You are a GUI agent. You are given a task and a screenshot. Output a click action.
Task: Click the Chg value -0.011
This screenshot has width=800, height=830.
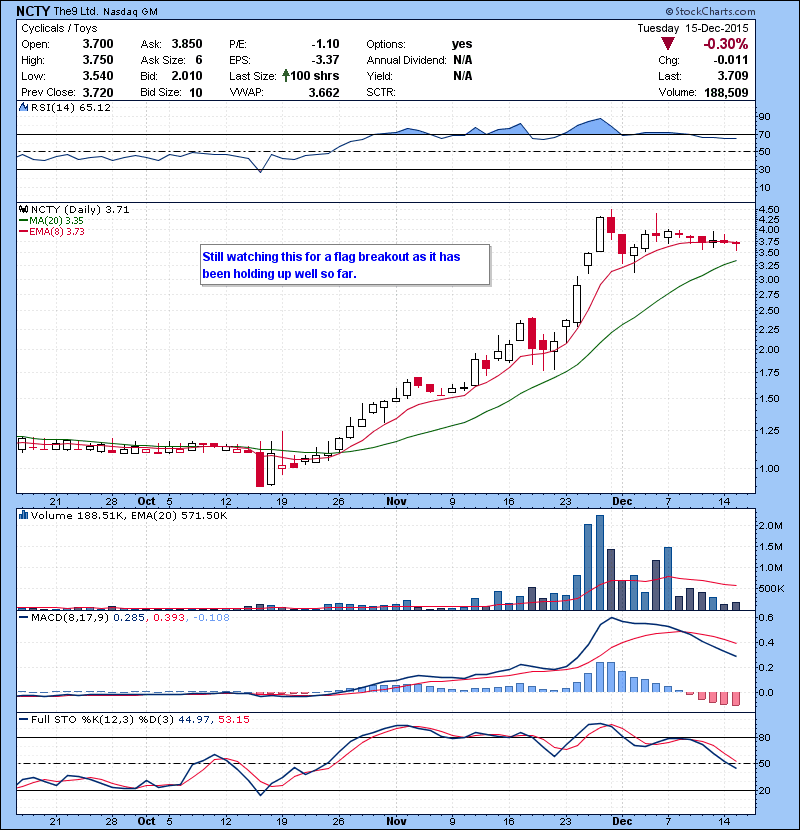pyautogui.click(x=731, y=60)
